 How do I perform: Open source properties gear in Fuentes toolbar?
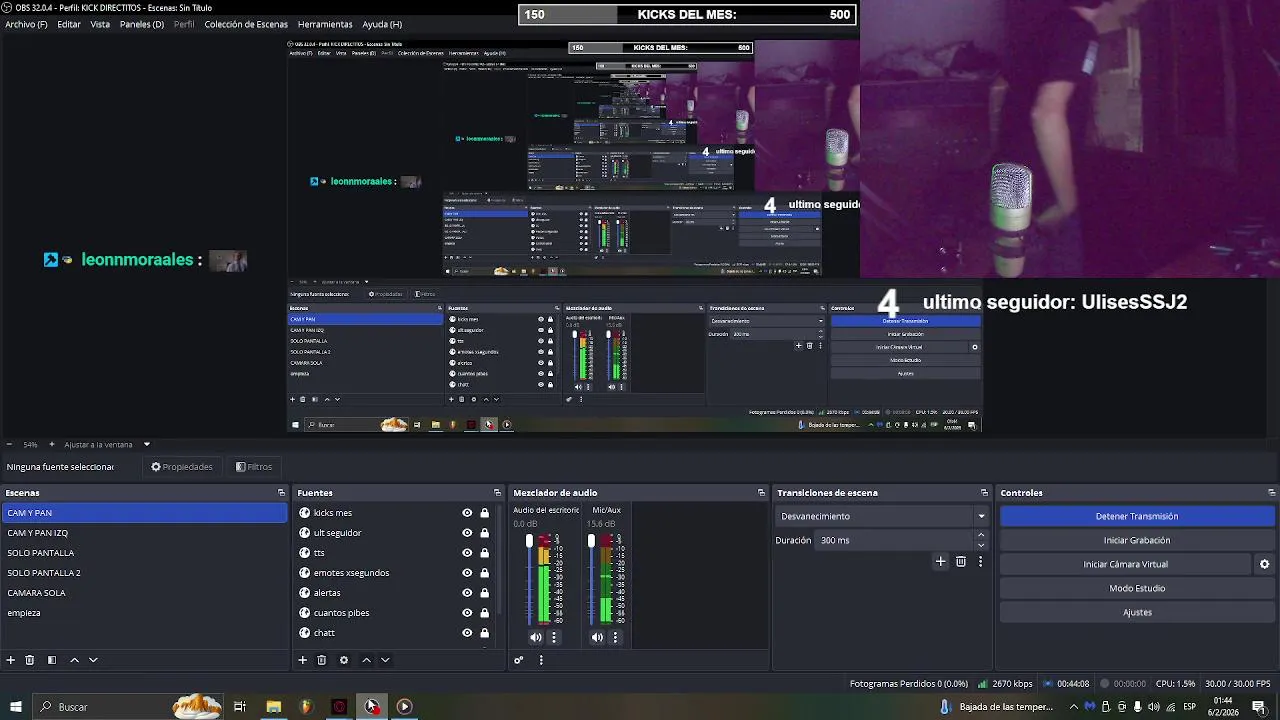click(x=344, y=660)
